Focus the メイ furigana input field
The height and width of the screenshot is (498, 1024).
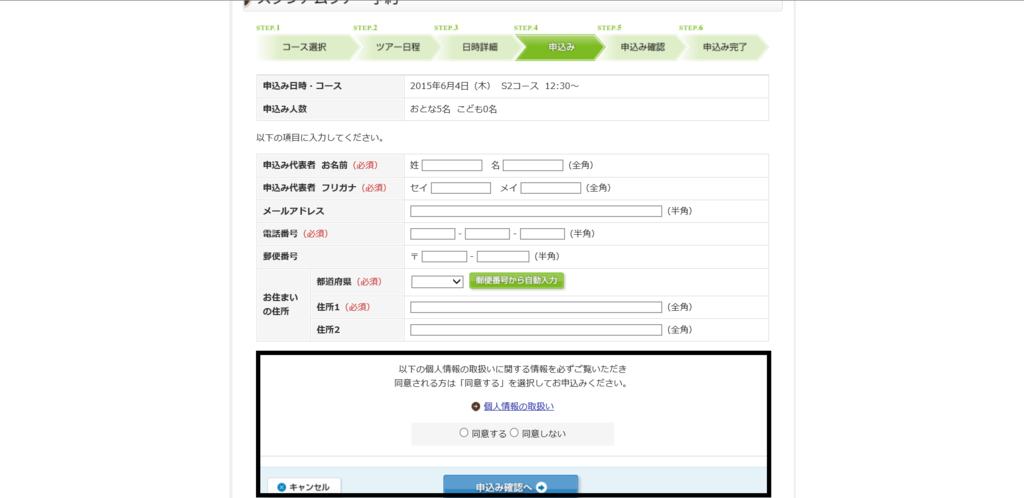551,188
